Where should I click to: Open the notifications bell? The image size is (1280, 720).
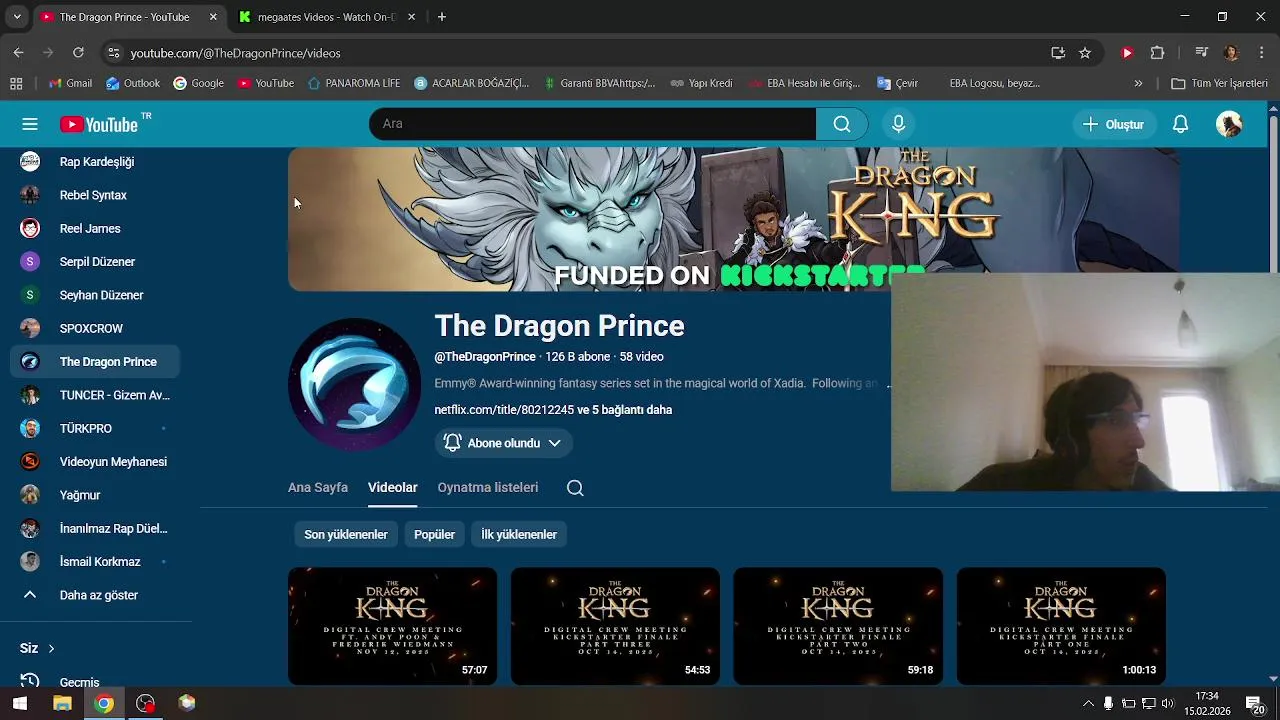pos(1180,124)
